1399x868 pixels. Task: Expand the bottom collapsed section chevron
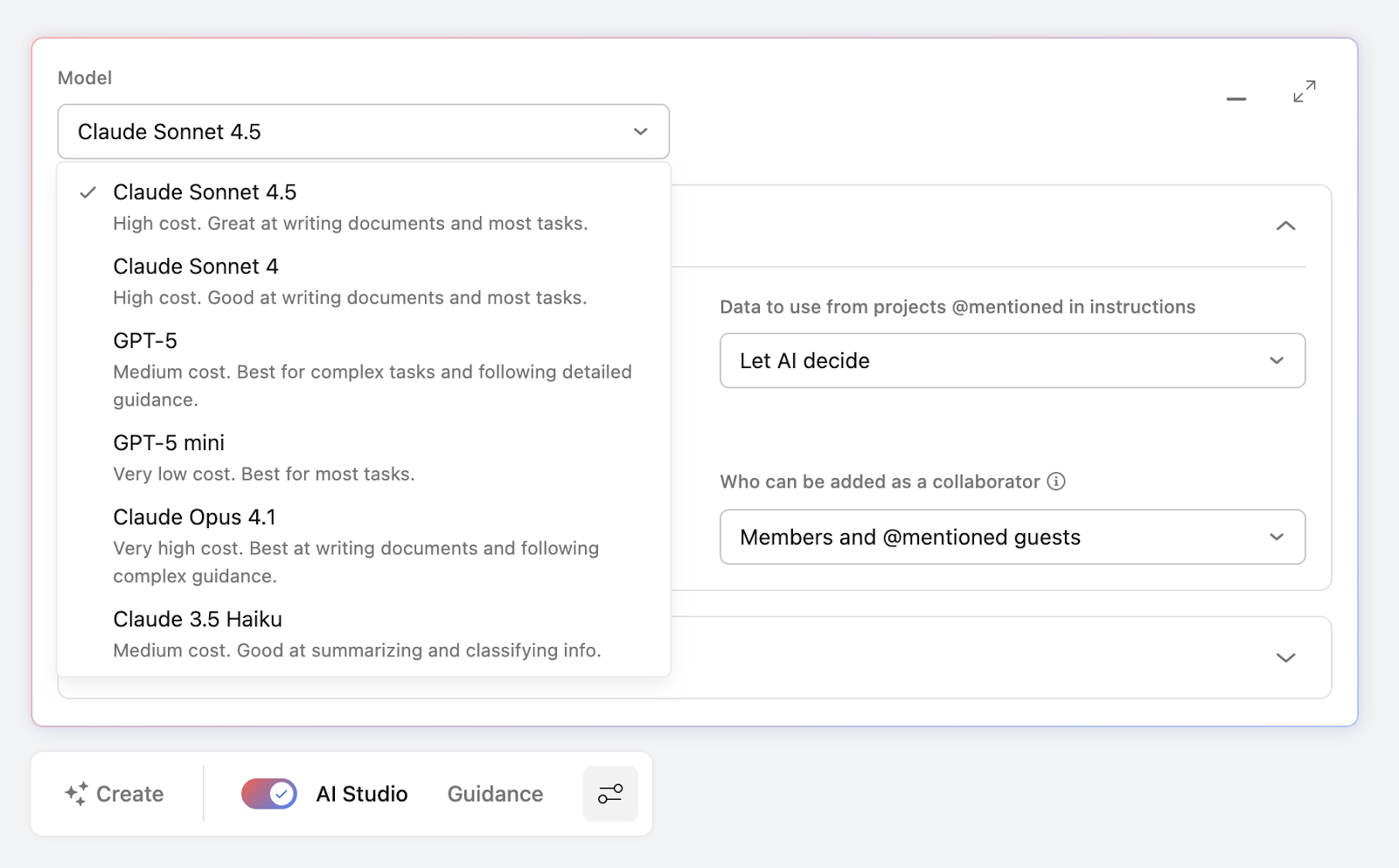pyautogui.click(x=1285, y=657)
